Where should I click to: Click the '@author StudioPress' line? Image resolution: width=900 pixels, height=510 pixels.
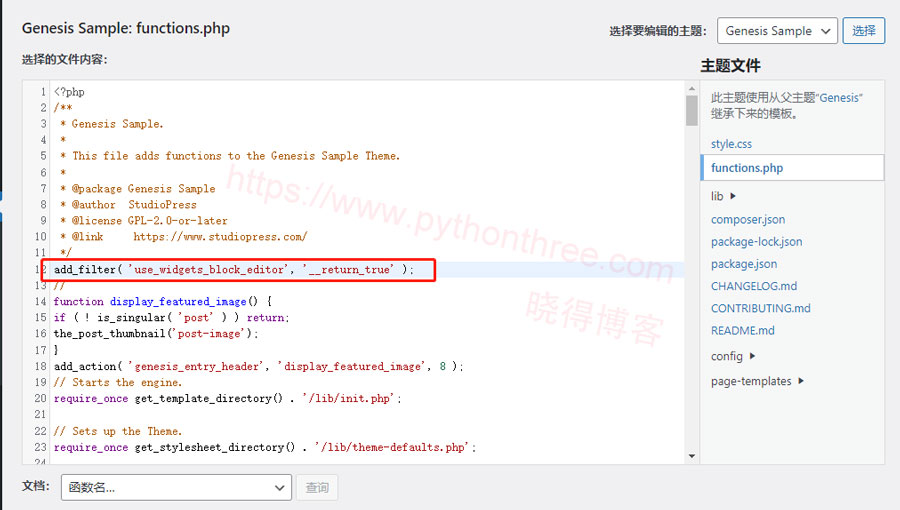(x=128, y=205)
